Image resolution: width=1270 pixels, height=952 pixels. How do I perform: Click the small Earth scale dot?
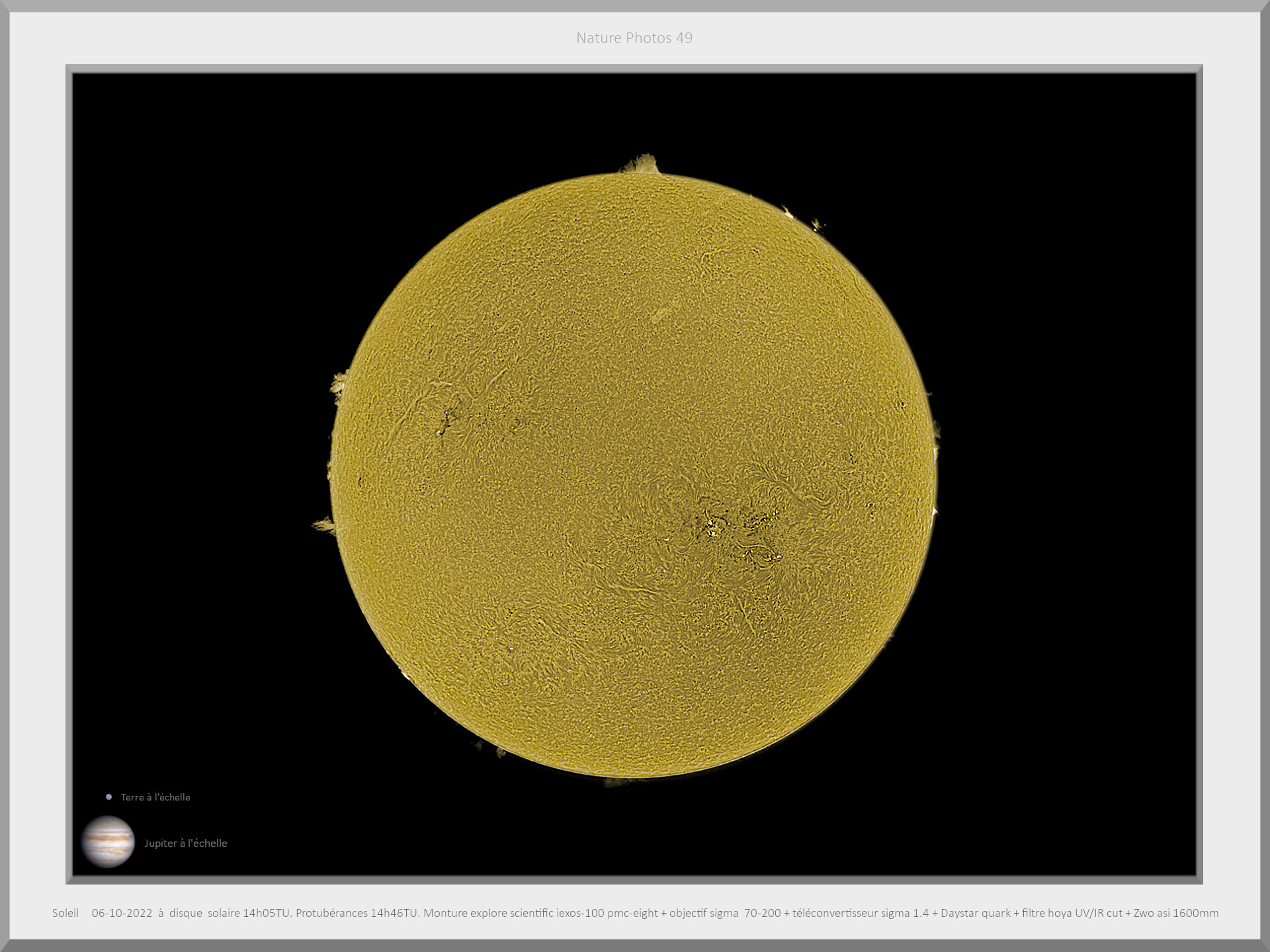point(108,797)
